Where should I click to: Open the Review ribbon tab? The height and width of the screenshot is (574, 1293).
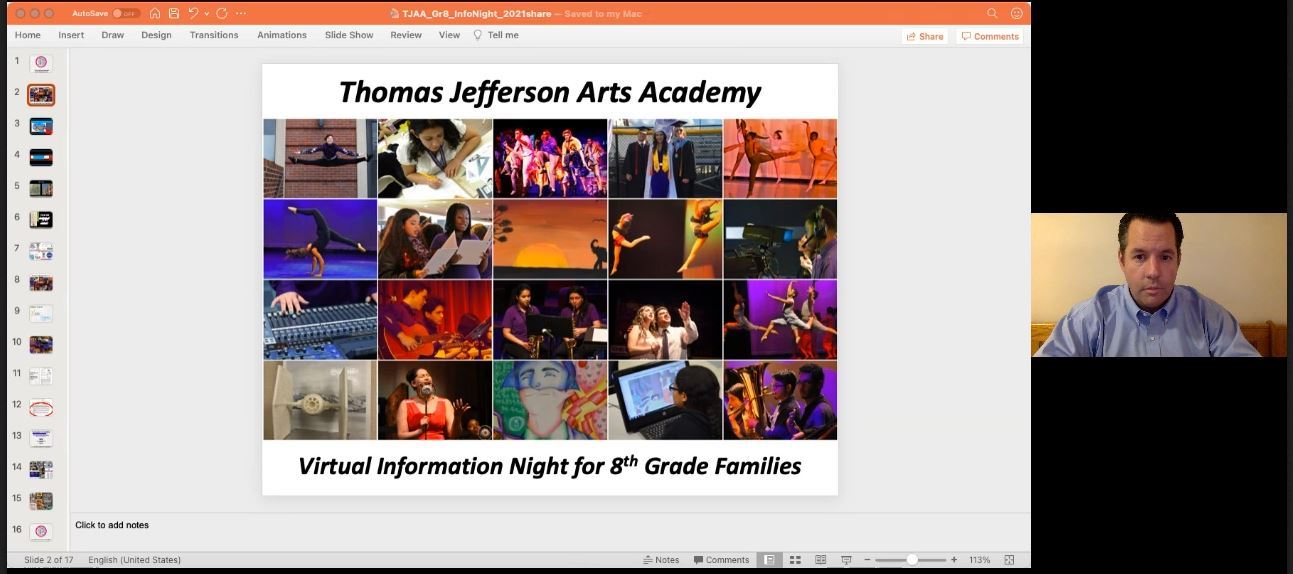coord(406,35)
